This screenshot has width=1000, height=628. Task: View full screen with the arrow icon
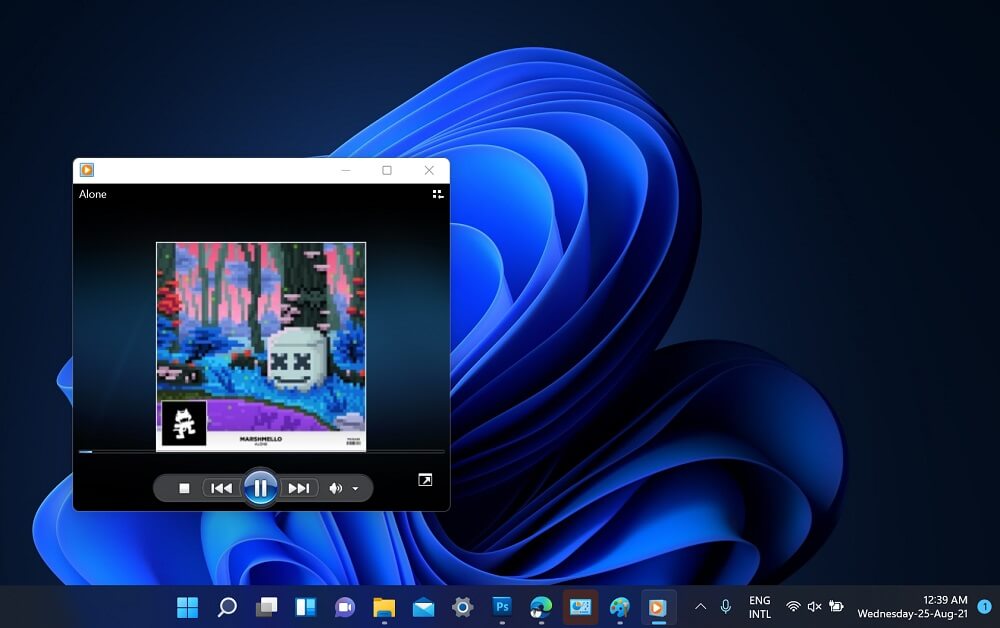(425, 480)
